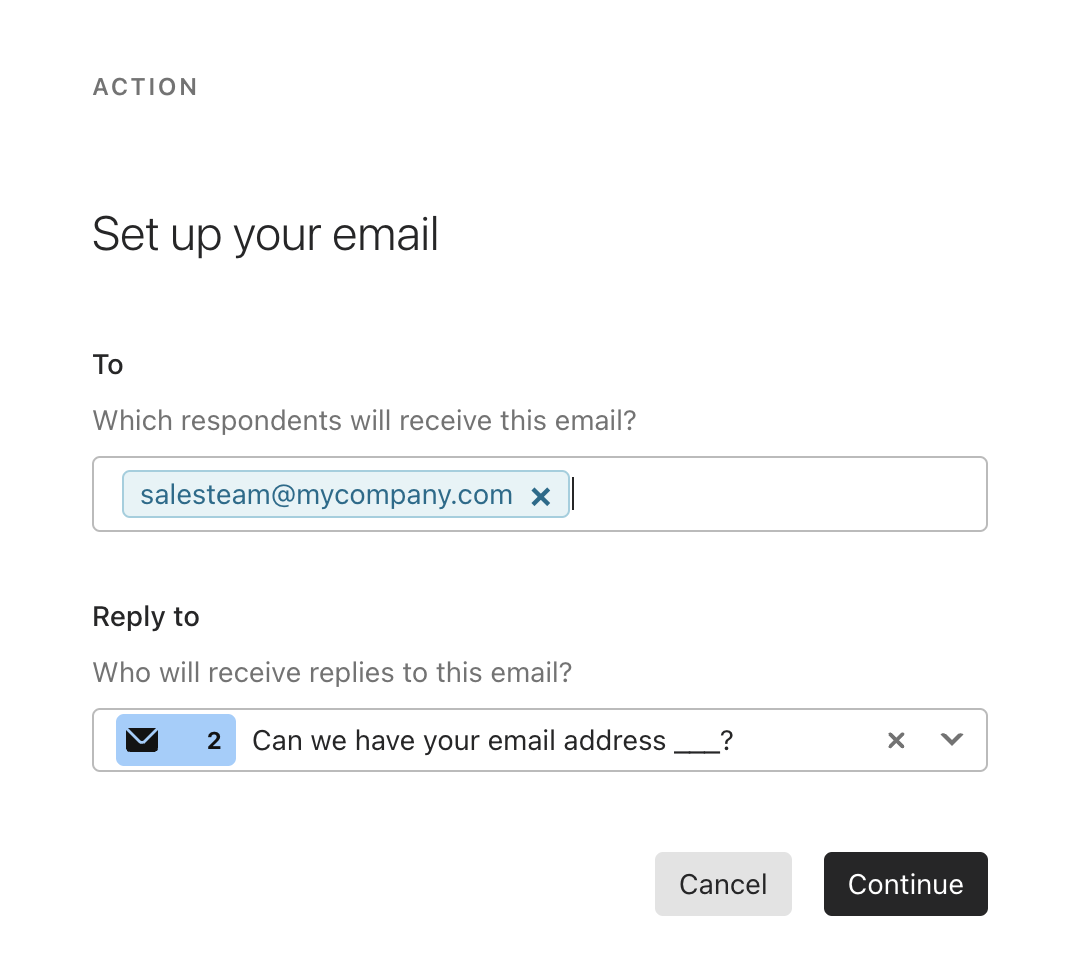
Task: Click the 'To' field label
Action: [x=108, y=365]
